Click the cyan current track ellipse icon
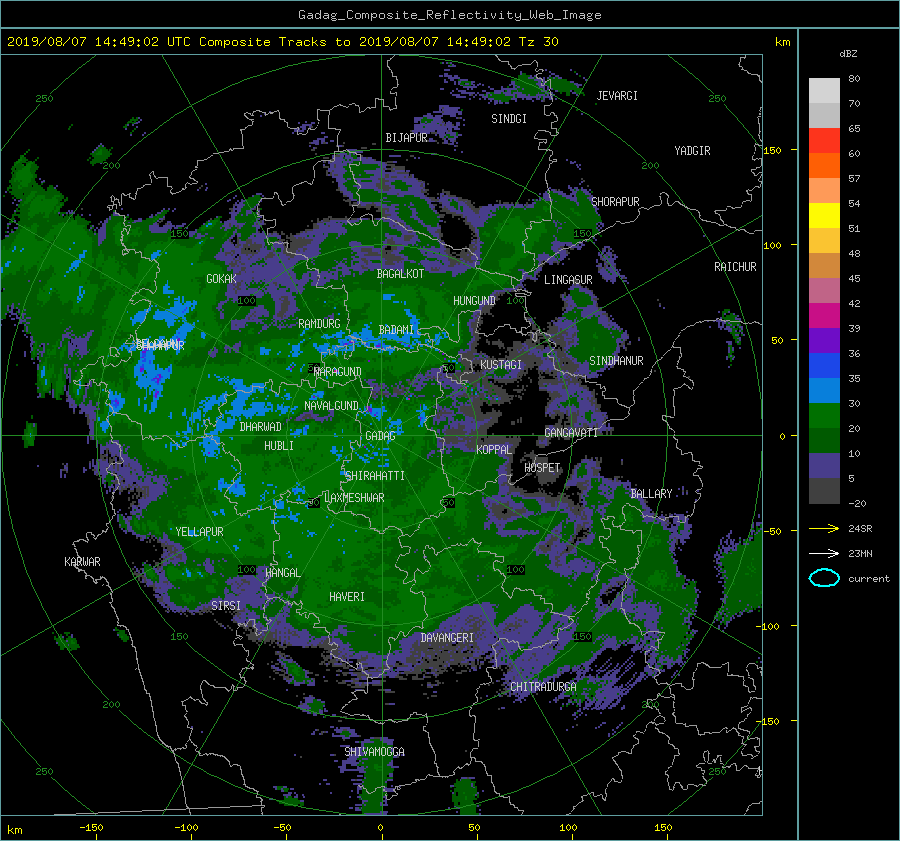Viewport: 900px width, 841px height. 824,578
